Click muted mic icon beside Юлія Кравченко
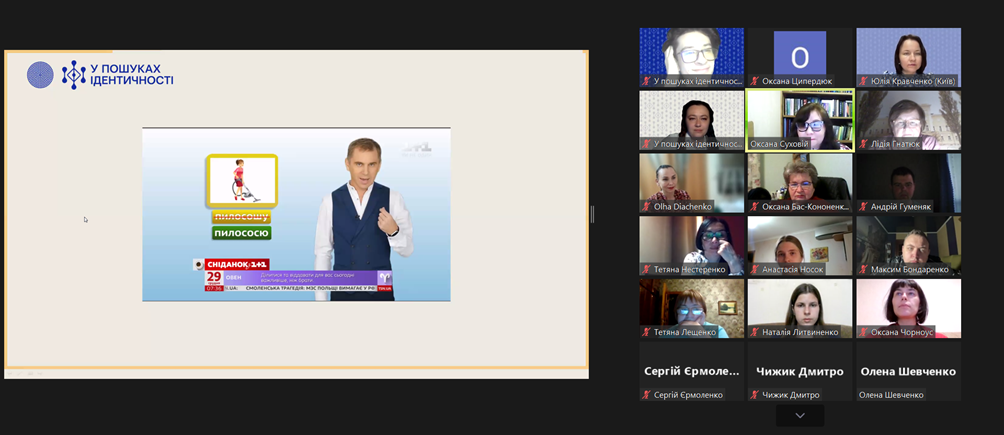 [x=863, y=82]
